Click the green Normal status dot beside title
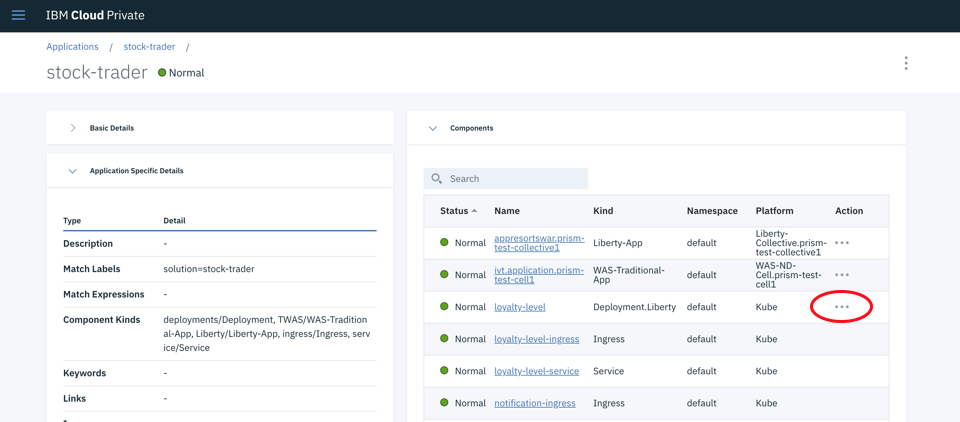960x422 pixels. (162, 72)
